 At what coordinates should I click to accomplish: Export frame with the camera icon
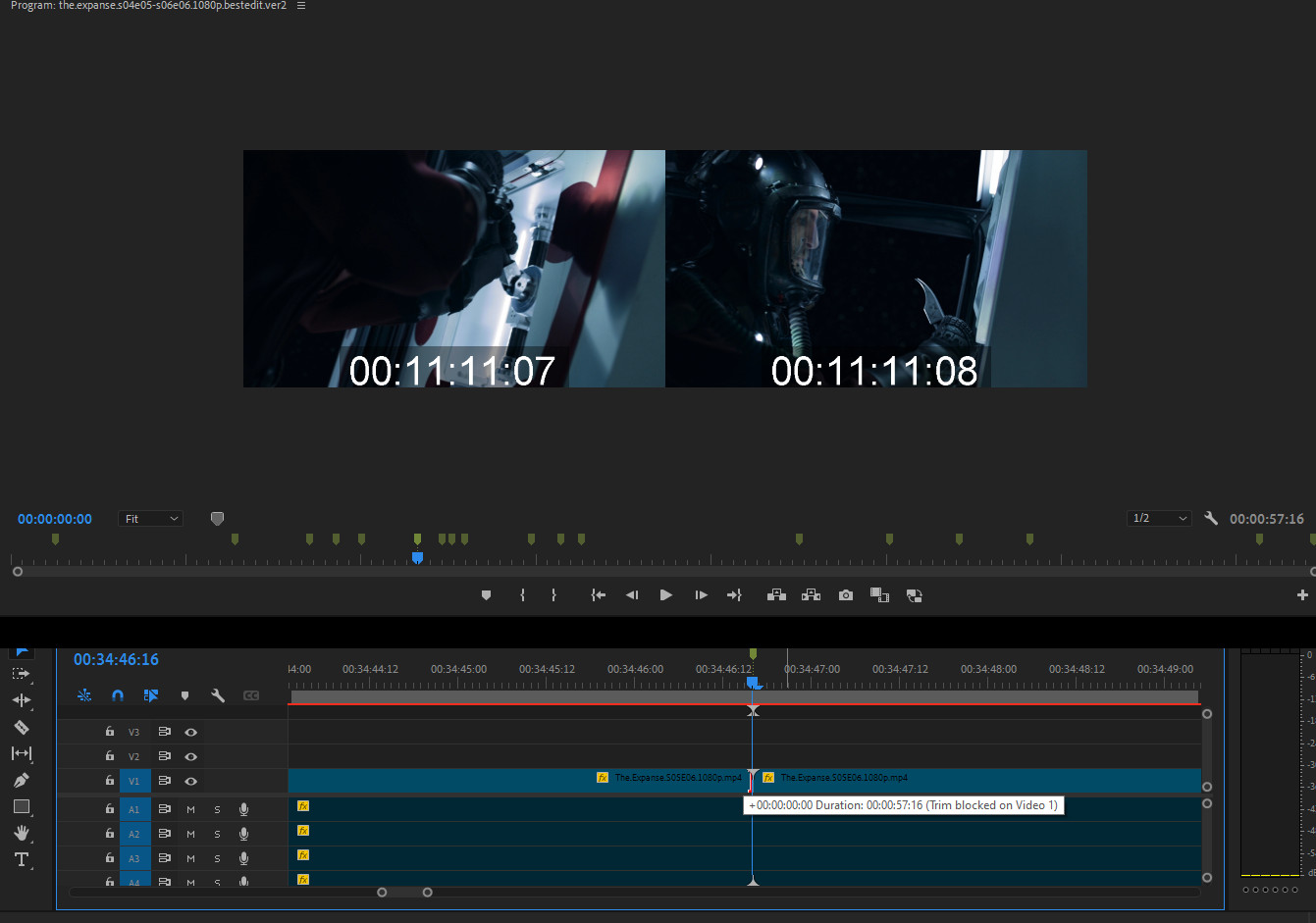click(x=846, y=595)
